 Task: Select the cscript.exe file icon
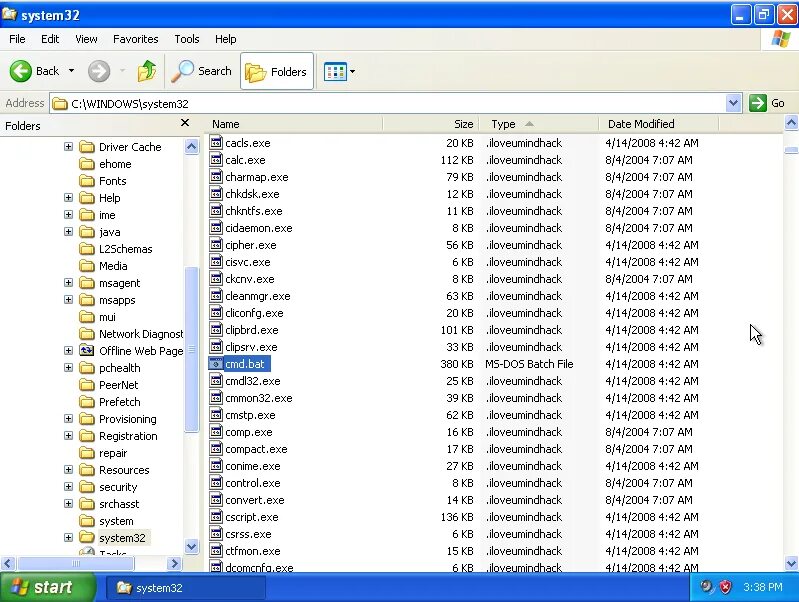(216, 517)
